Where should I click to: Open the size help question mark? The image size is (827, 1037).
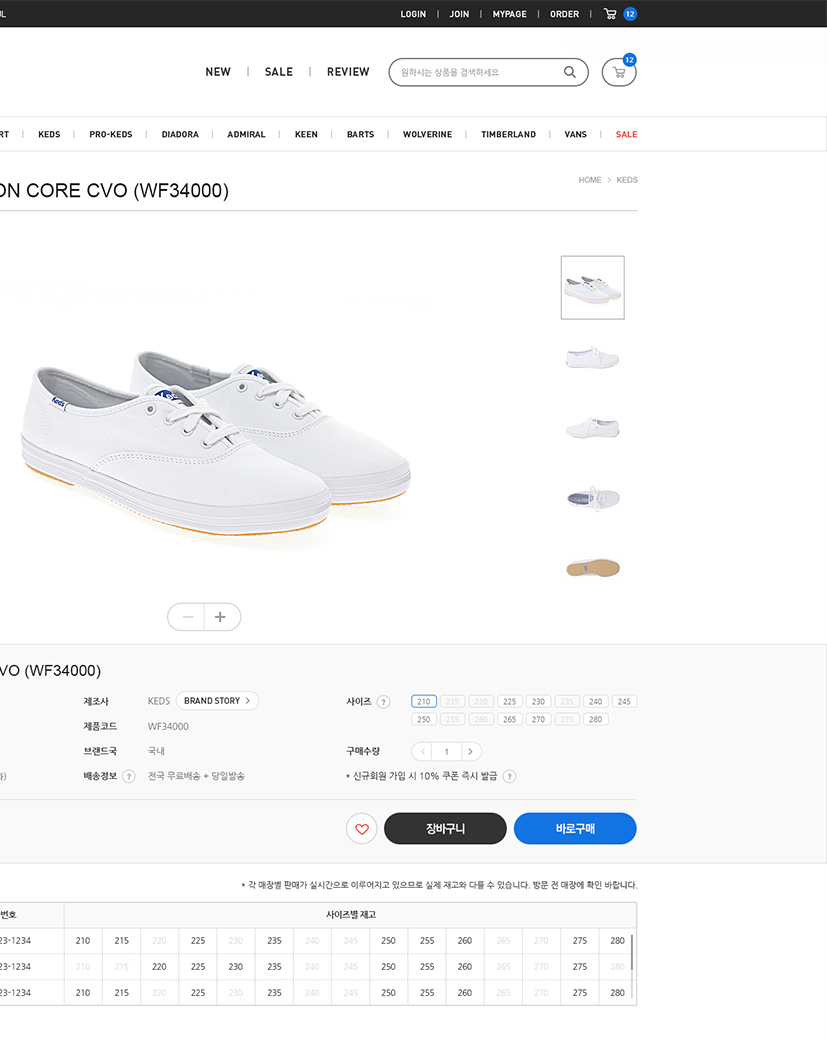coord(383,702)
